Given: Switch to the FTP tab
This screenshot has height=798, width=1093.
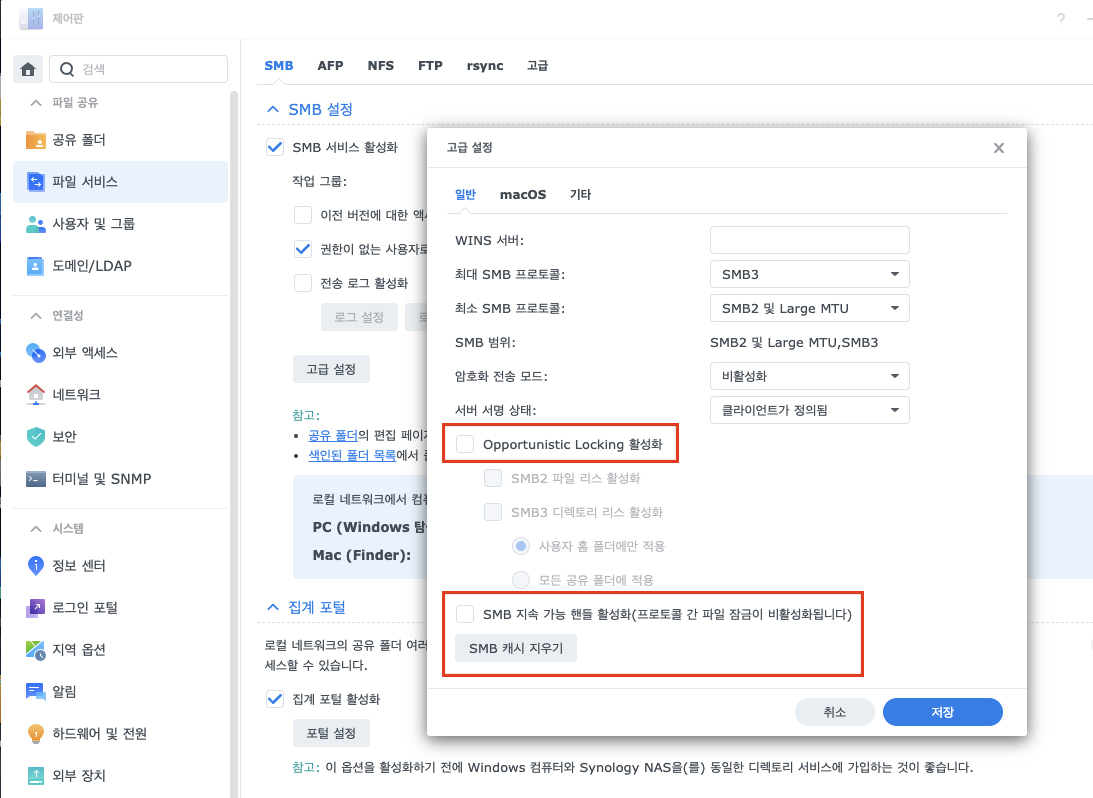Looking at the screenshot, I should click(x=430, y=66).
